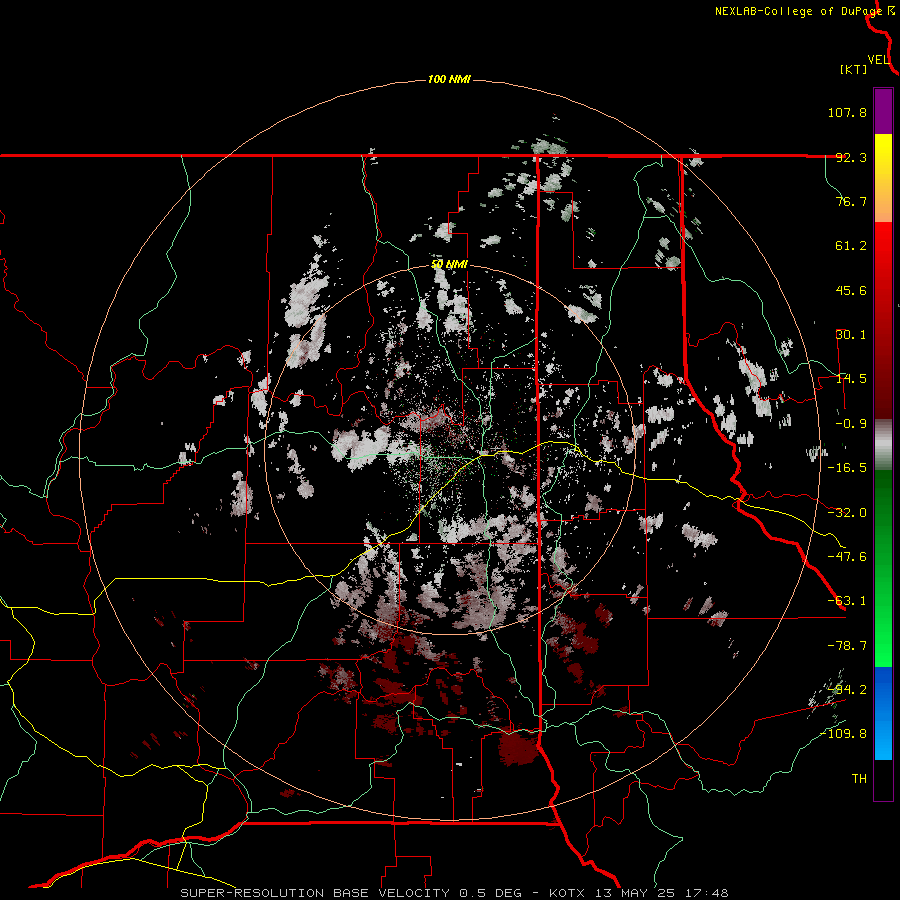The image size is (900, 900).
Task: Click the [KT] units label
Action: [x=853, y=69]
